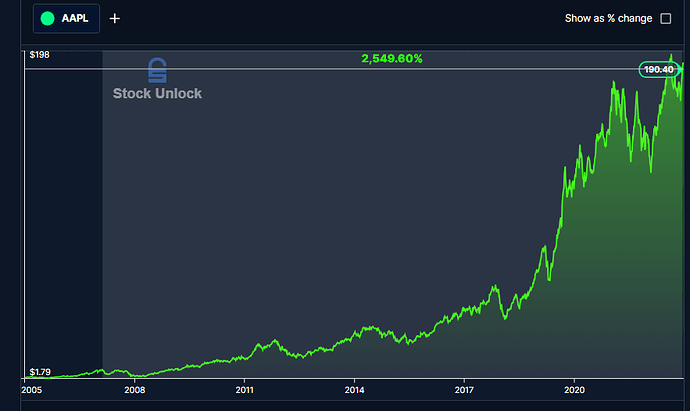Click the 2,549.60% gain text
The width and height of the screenshot is (690, 411).
(x=392, y=59)
